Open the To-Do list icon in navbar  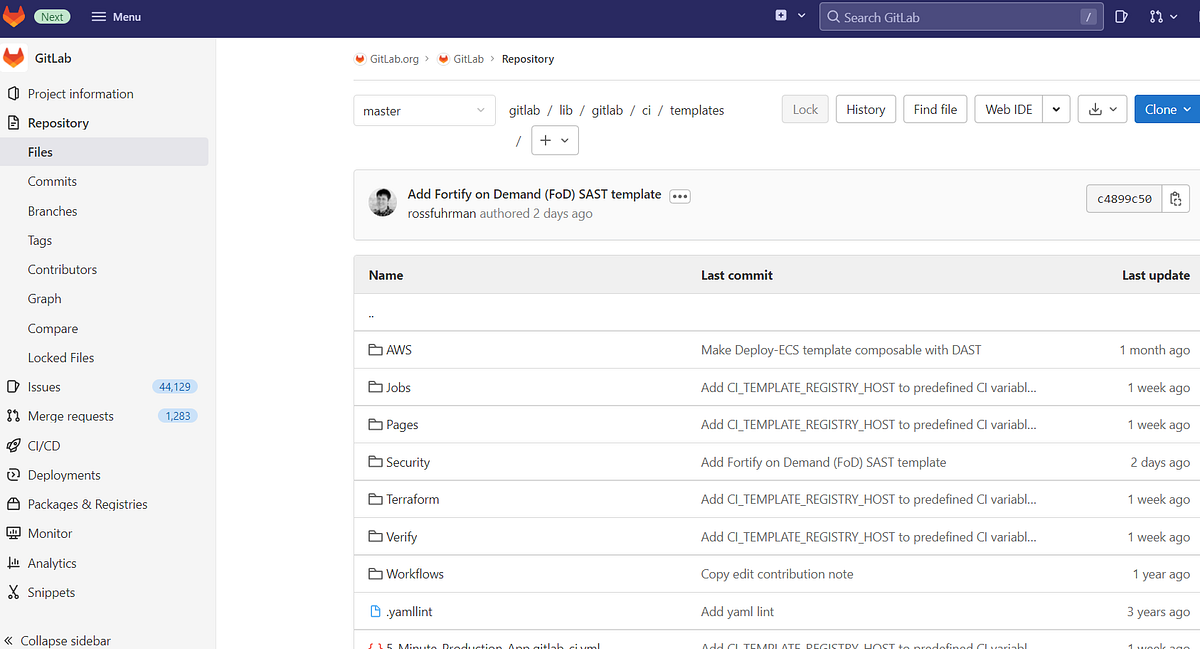click(1121, 17)
